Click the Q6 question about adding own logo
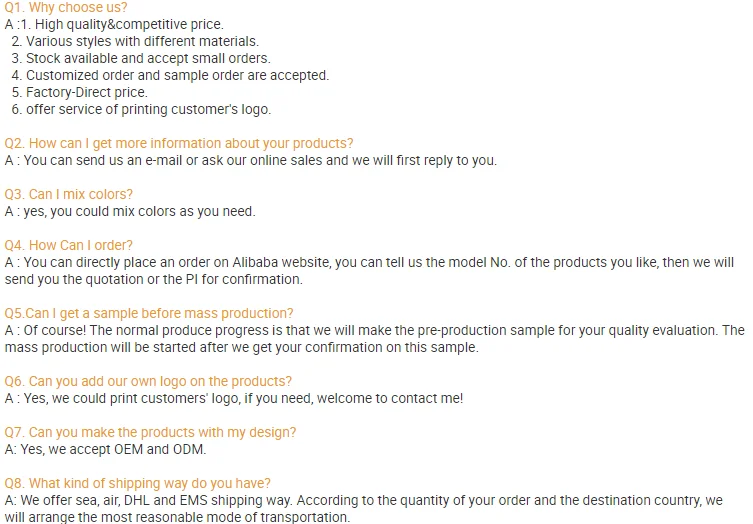The width and height of the screenshot is (753, 524). pyautogui.click(x=149, y=381)
